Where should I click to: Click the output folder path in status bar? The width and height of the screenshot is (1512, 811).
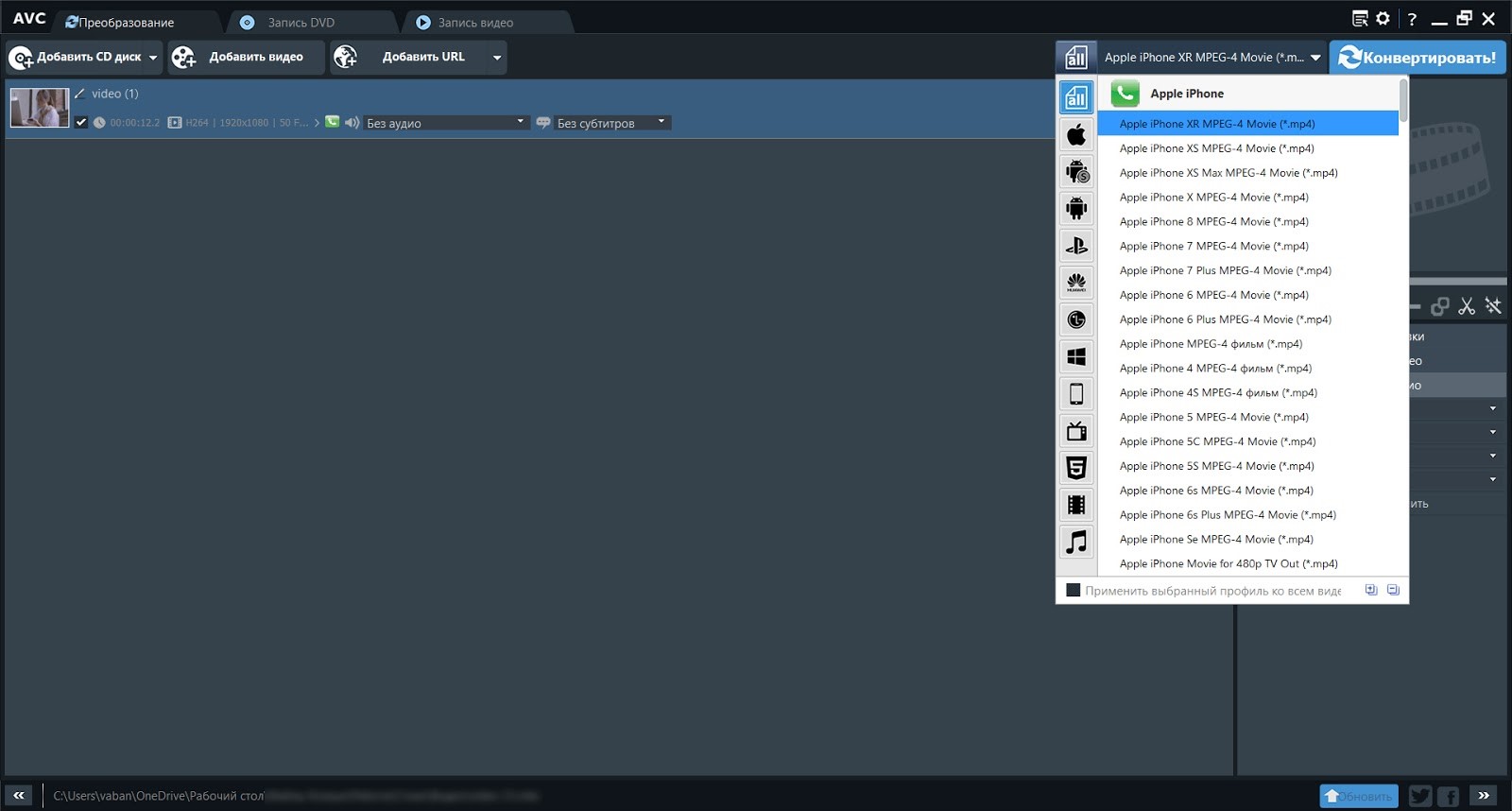point(295,796)
